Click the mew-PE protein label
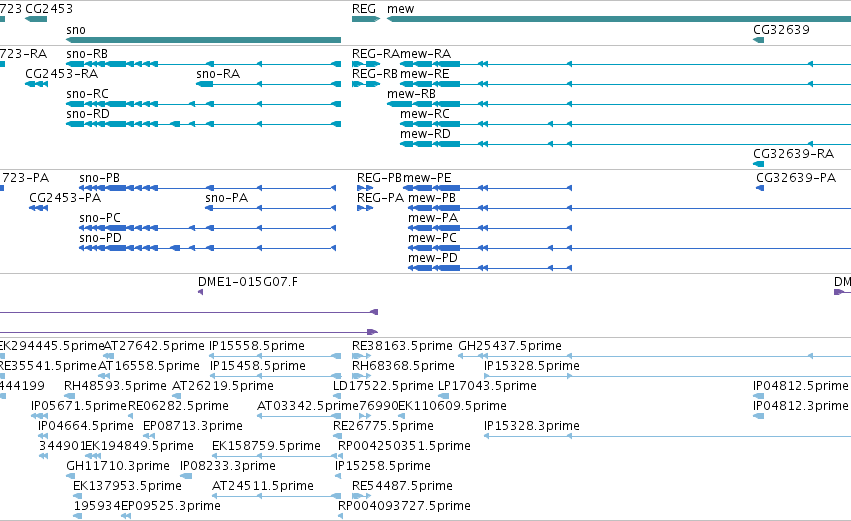The image size is (851, 521). click(427, 178)
